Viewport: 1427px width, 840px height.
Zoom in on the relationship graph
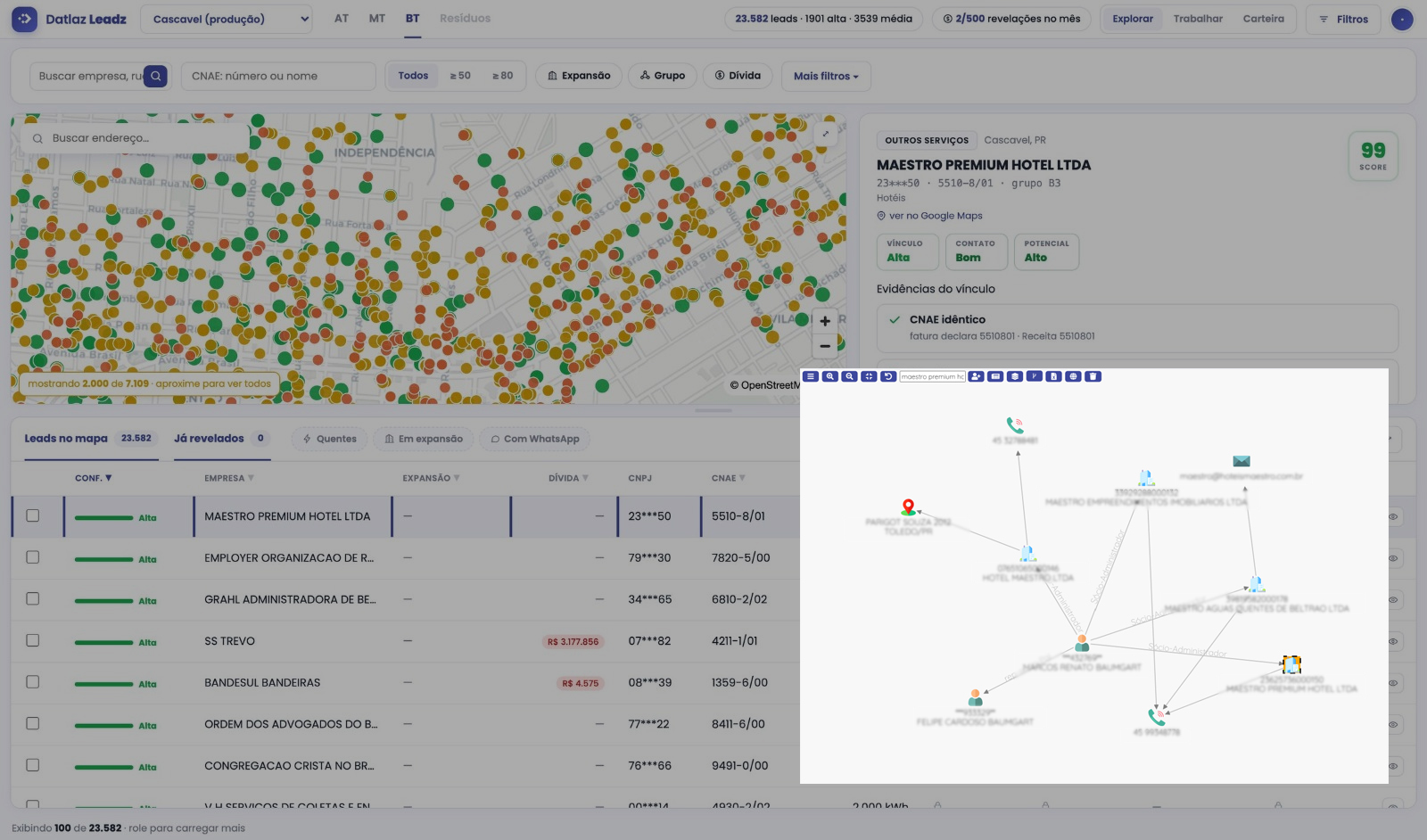coord(829,376)
